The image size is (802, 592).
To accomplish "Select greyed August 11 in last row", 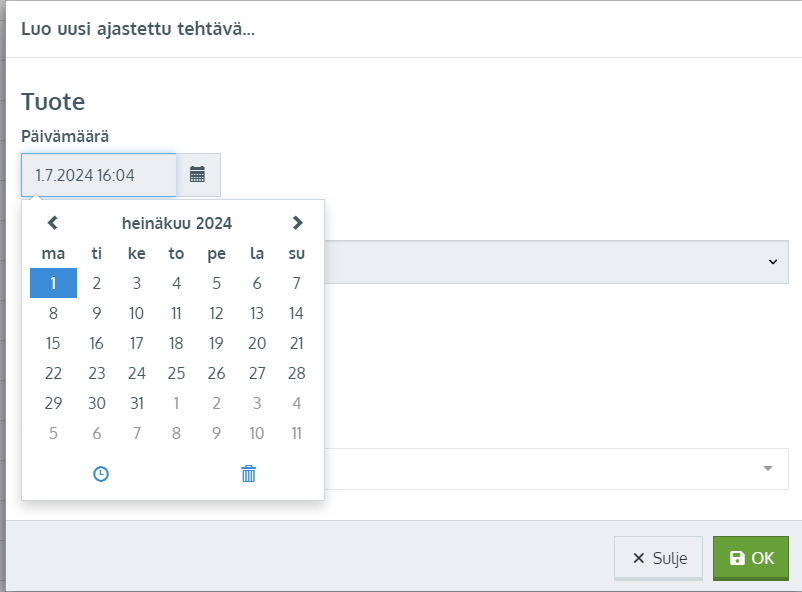I will click(x=297, y=434).
